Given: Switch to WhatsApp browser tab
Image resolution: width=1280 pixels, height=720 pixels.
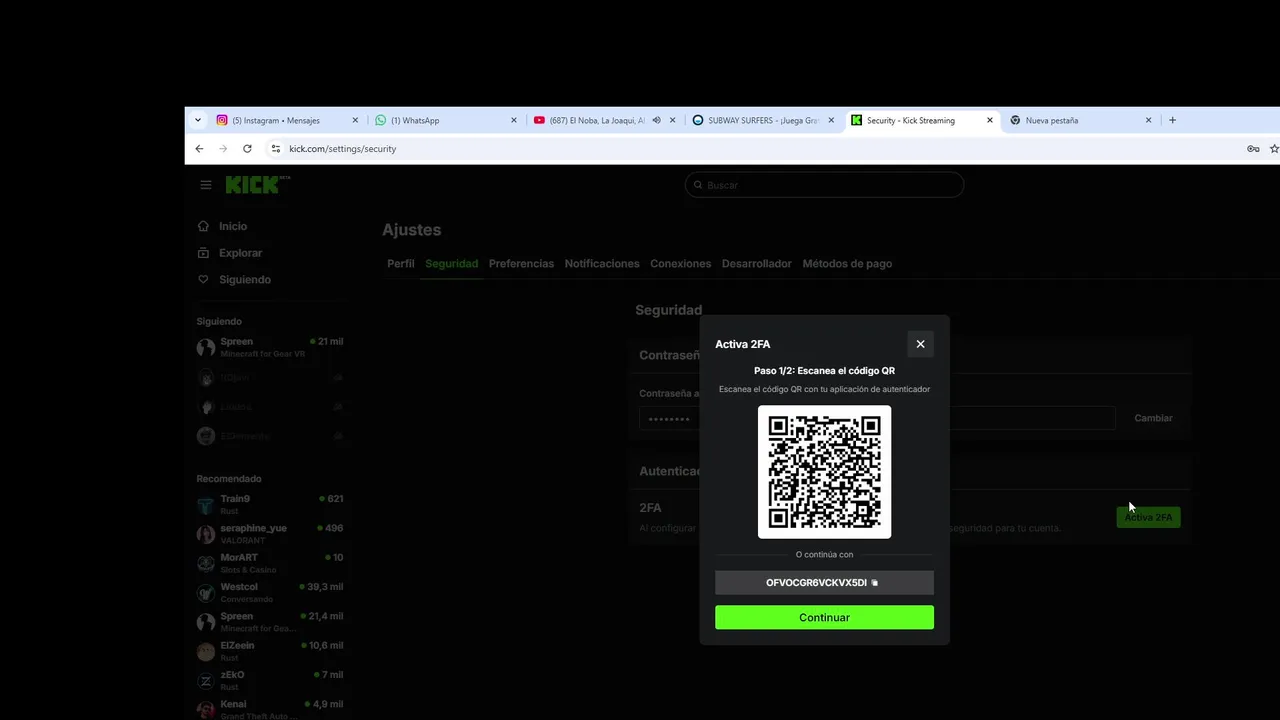Looking at the screenshot, I should pos(445,120).
